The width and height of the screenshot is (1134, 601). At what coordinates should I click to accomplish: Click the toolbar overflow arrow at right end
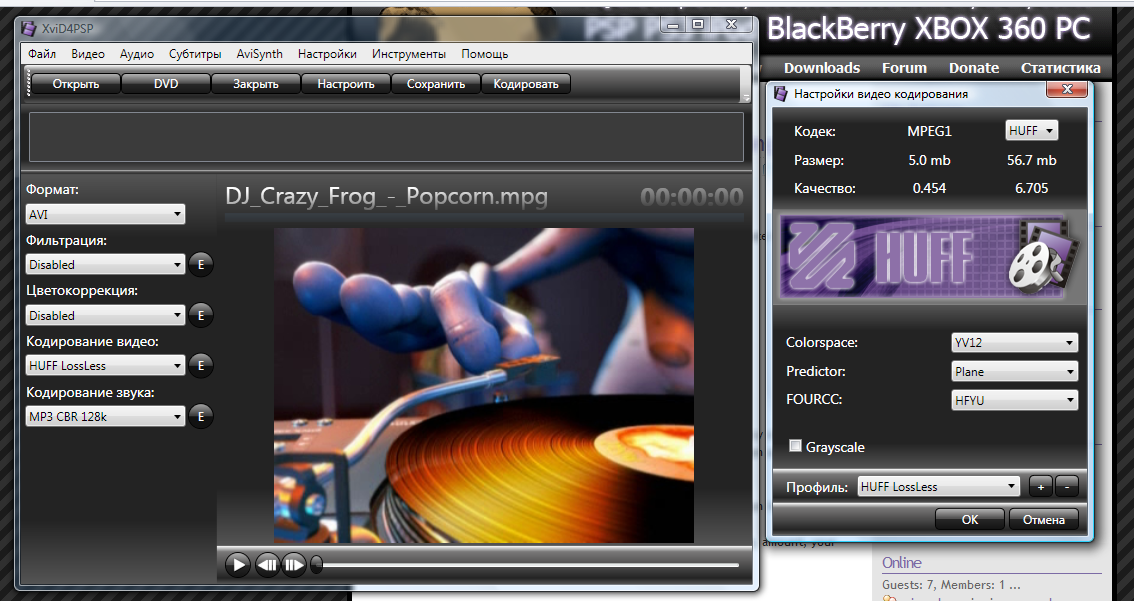746,96
